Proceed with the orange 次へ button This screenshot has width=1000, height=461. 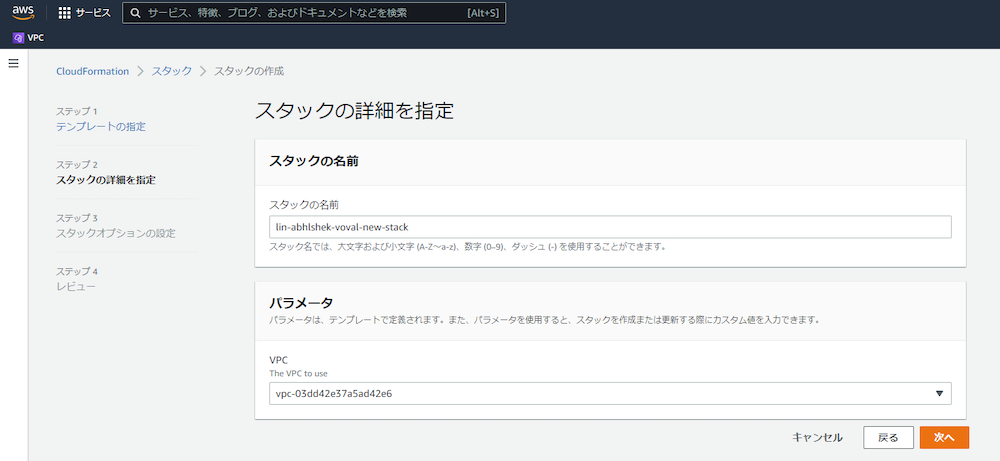[944, 437]
